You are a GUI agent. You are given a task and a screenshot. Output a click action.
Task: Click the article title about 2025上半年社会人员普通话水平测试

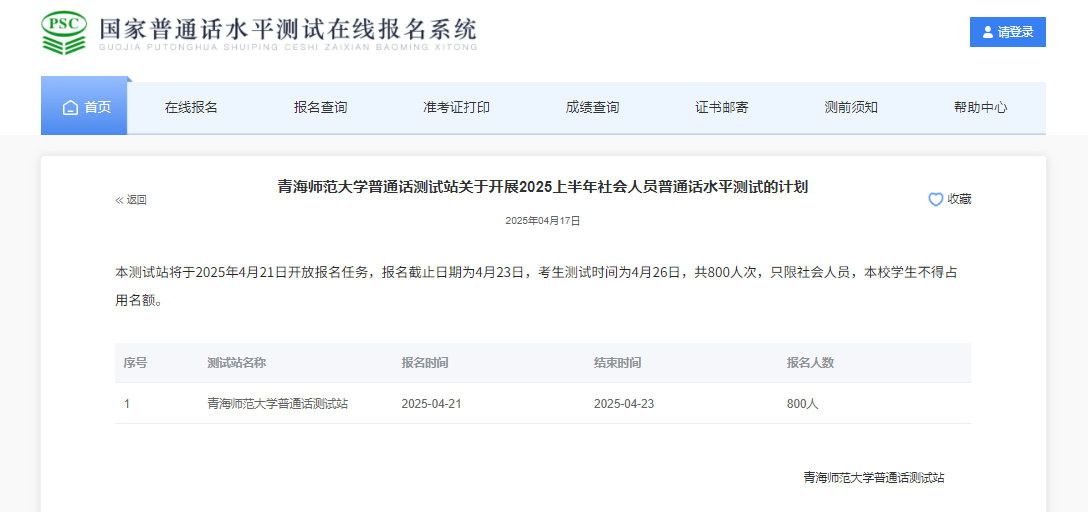click(x=543, y=187)
